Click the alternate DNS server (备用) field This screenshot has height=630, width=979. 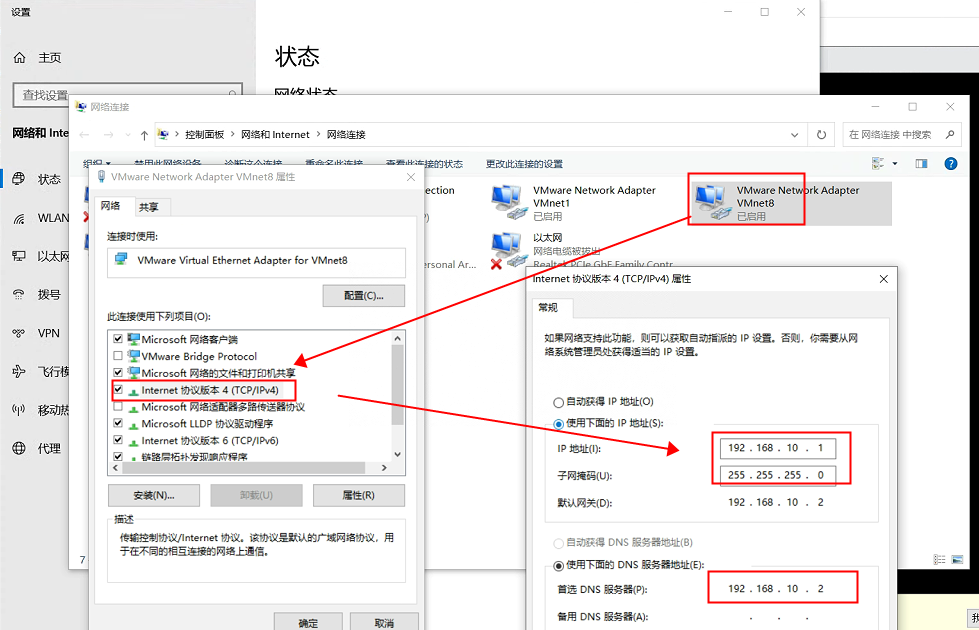777,617
